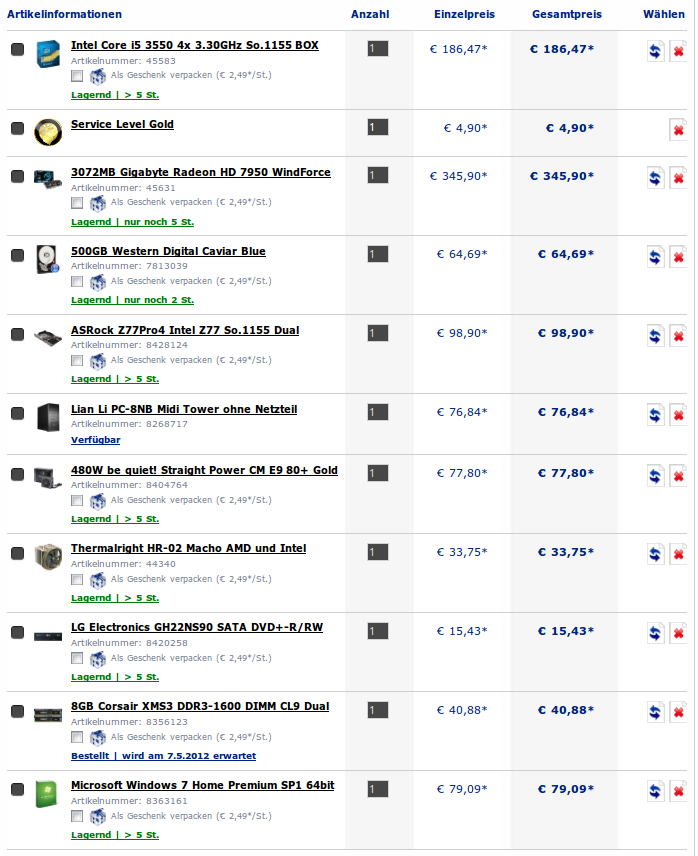Refresh icon for LG GH22NS90 DVD drive
Image resolution: width=698 pixels, height=856 pixels.
pos(655,633)
